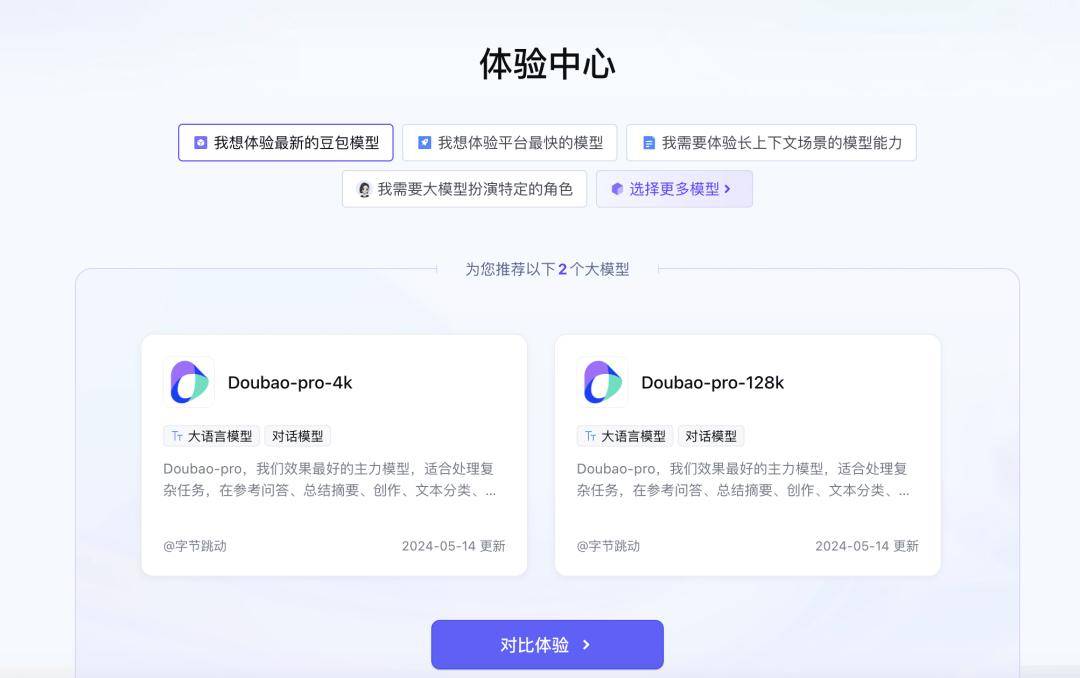Image resolution: width=1080 pixels, height=678 pixels.
Task: Start 对比体验 comparison
Action: [548, 645]
